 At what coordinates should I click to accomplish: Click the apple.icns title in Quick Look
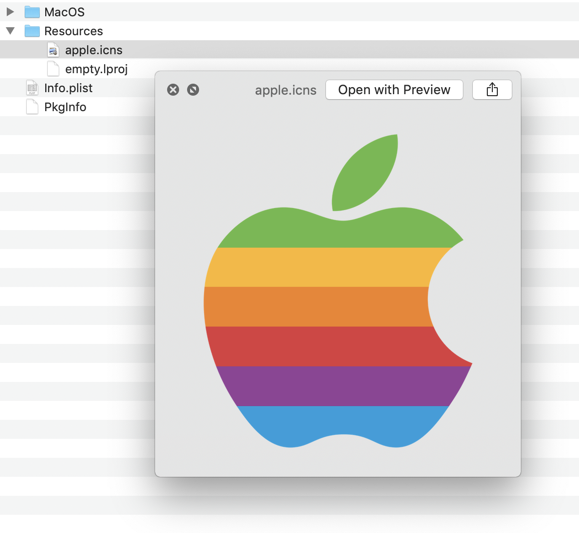pos(285,90)
